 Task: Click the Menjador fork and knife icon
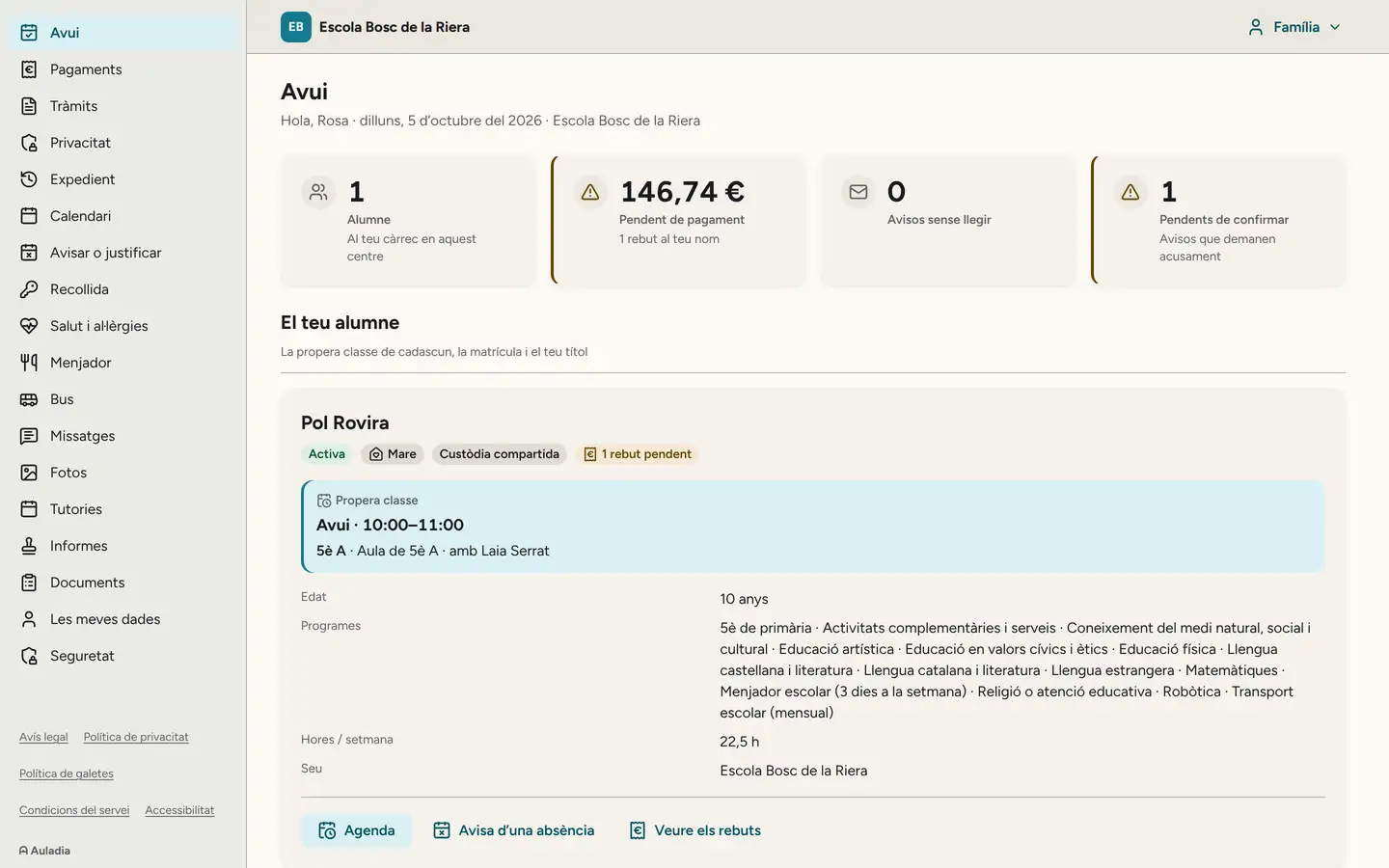29,363
